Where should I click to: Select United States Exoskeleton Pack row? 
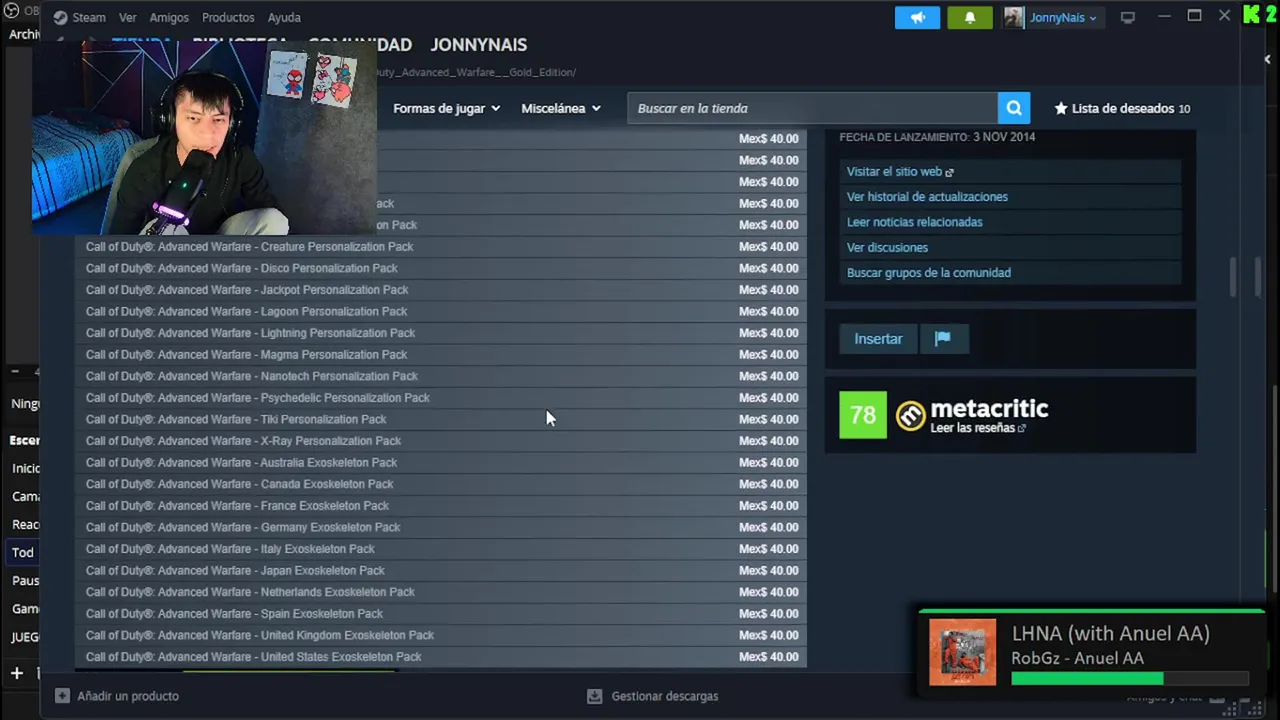tap(440, 657)
